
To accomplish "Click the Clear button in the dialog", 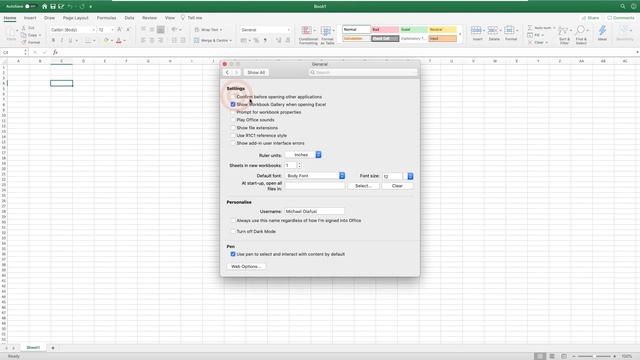I will pos(397,186).
